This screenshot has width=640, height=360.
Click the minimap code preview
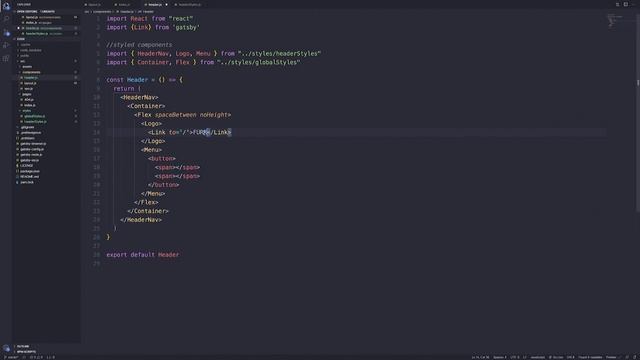click(x=615, y=20)
